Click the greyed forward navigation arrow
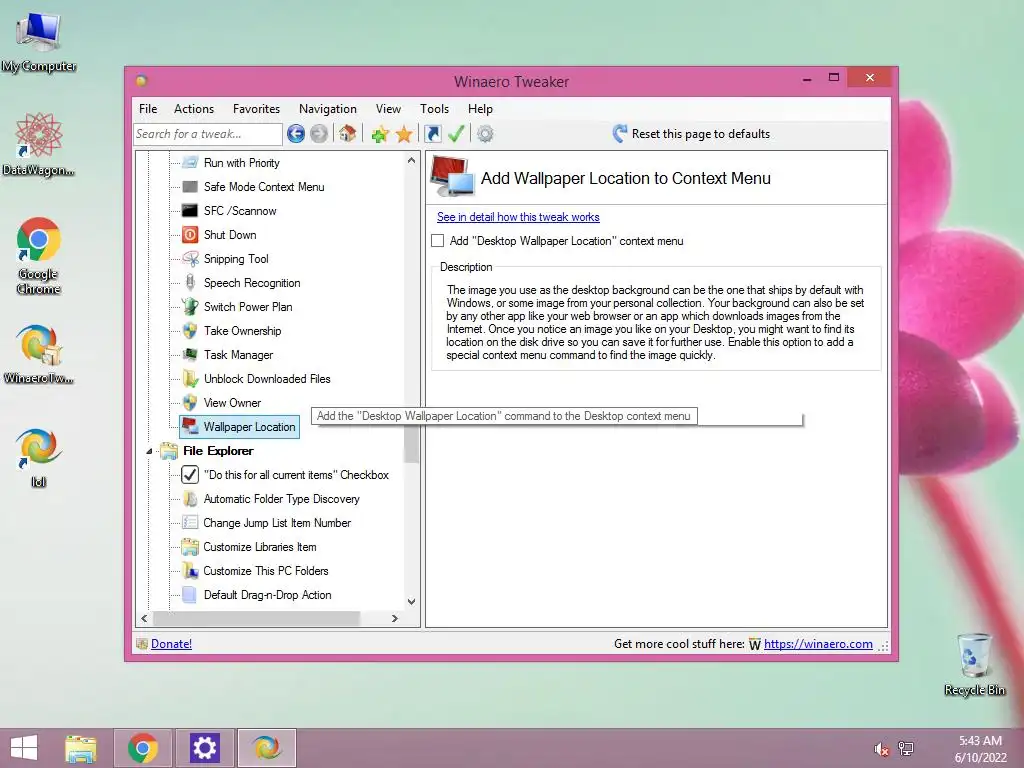This screenshot has width=1024, height=768. coord(319,134)
